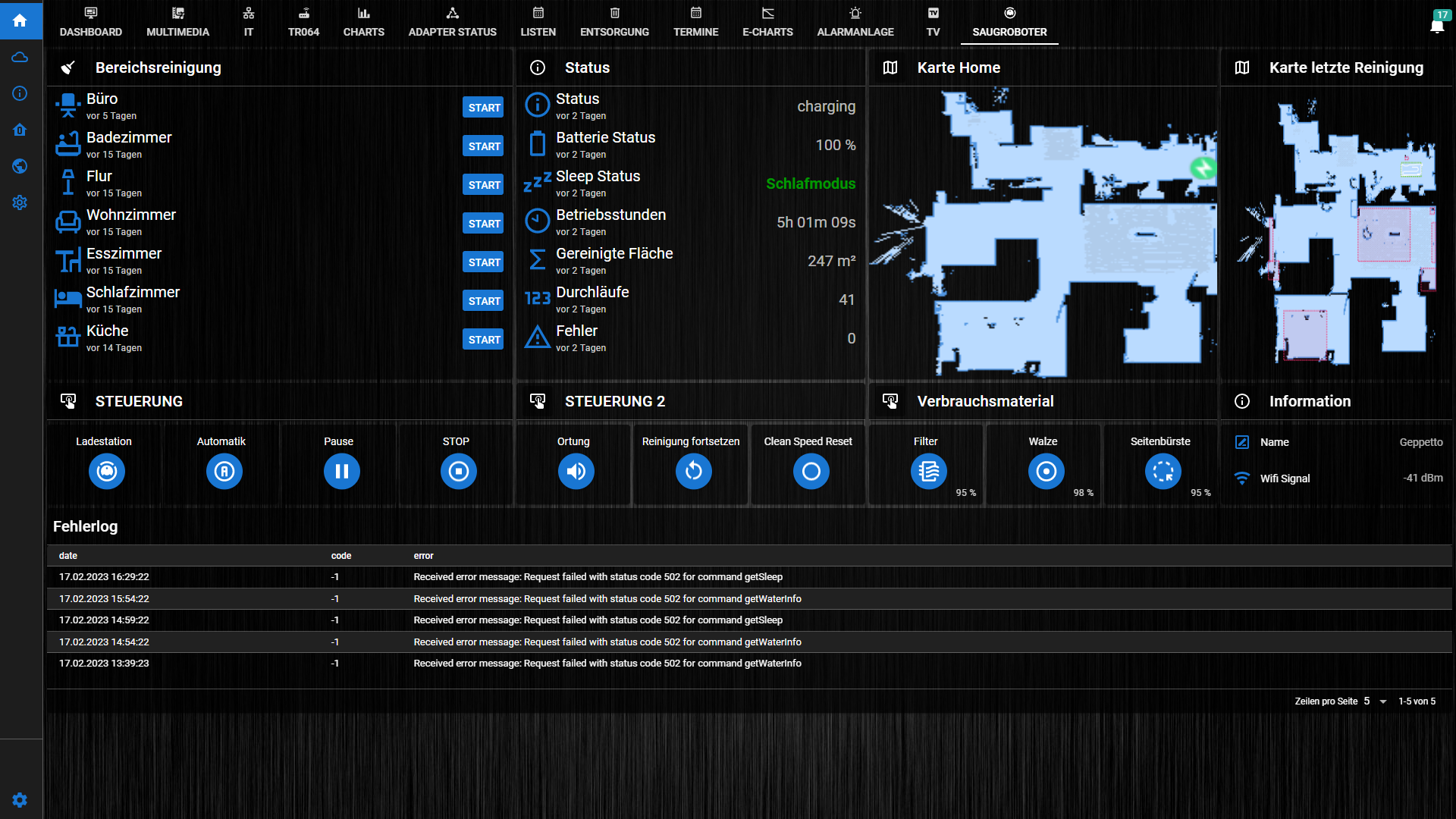Click the Filter consumable icon

click(x=929, y=472)
